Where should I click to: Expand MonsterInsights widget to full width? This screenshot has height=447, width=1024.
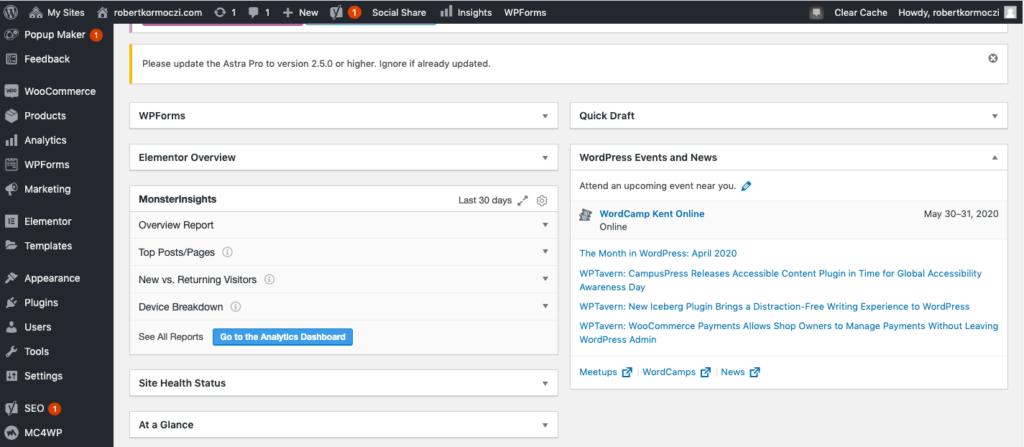tap(522, 201)
